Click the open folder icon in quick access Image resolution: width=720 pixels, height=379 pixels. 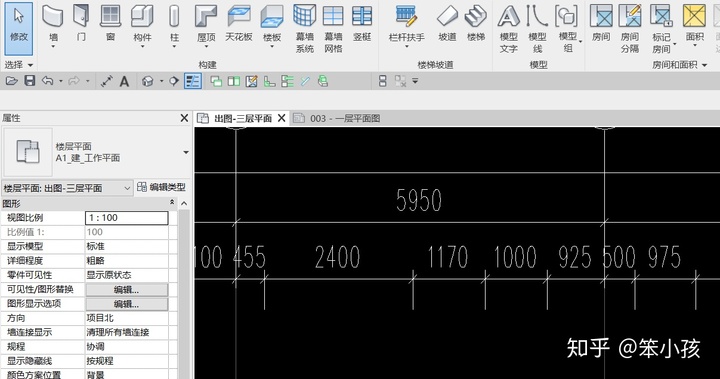[11, 81]
